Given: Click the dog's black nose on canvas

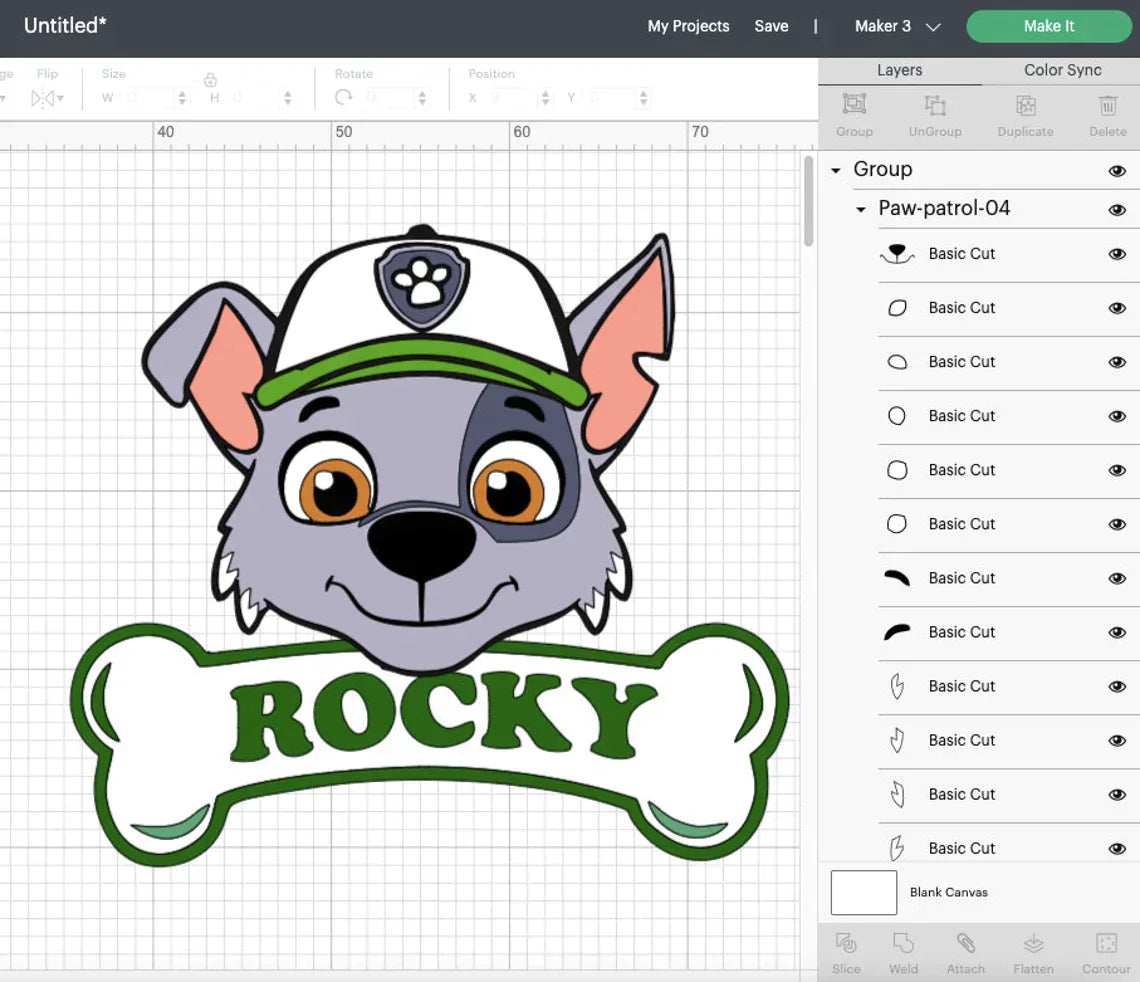Looking at the screenshot, I should point(421,544).
